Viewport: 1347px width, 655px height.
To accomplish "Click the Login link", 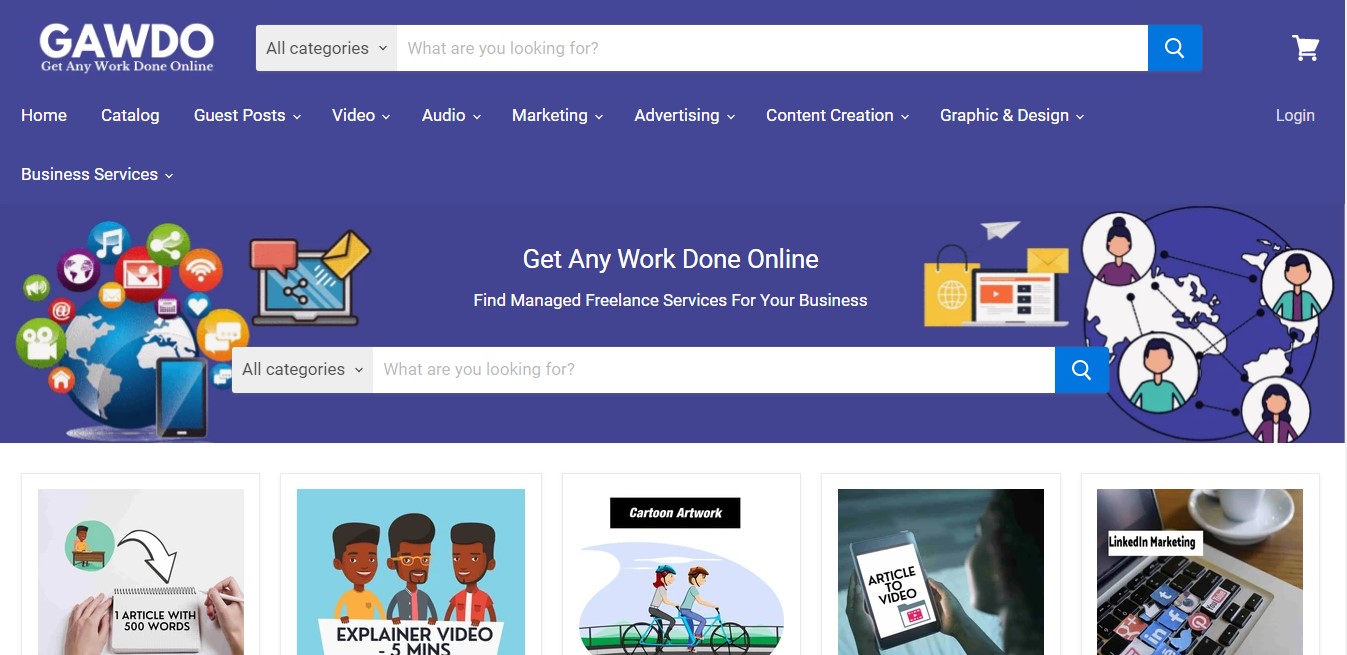I will [x=1295, y=116].
